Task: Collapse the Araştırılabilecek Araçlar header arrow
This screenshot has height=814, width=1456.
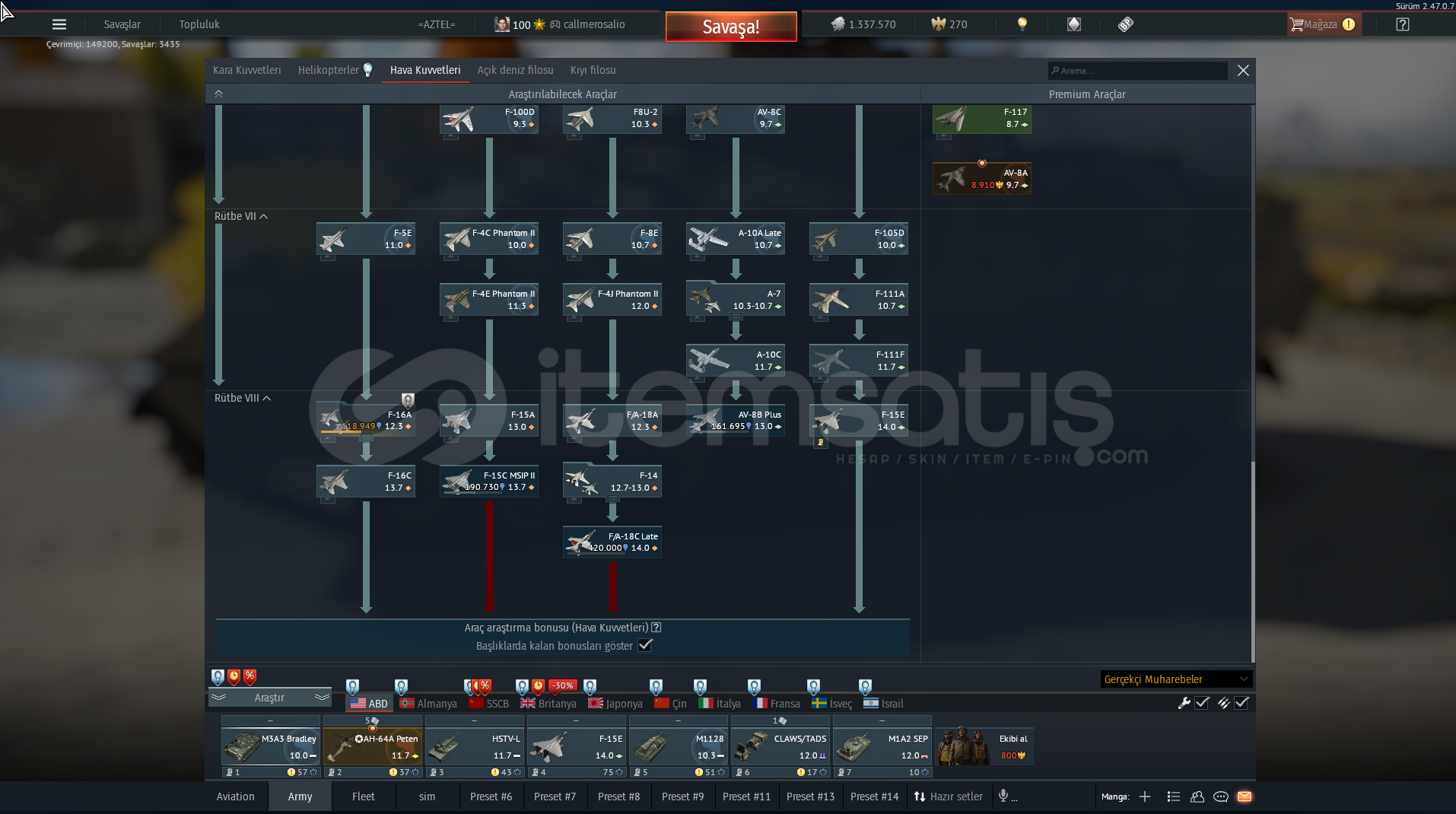Action: click(x=218, y=94)
